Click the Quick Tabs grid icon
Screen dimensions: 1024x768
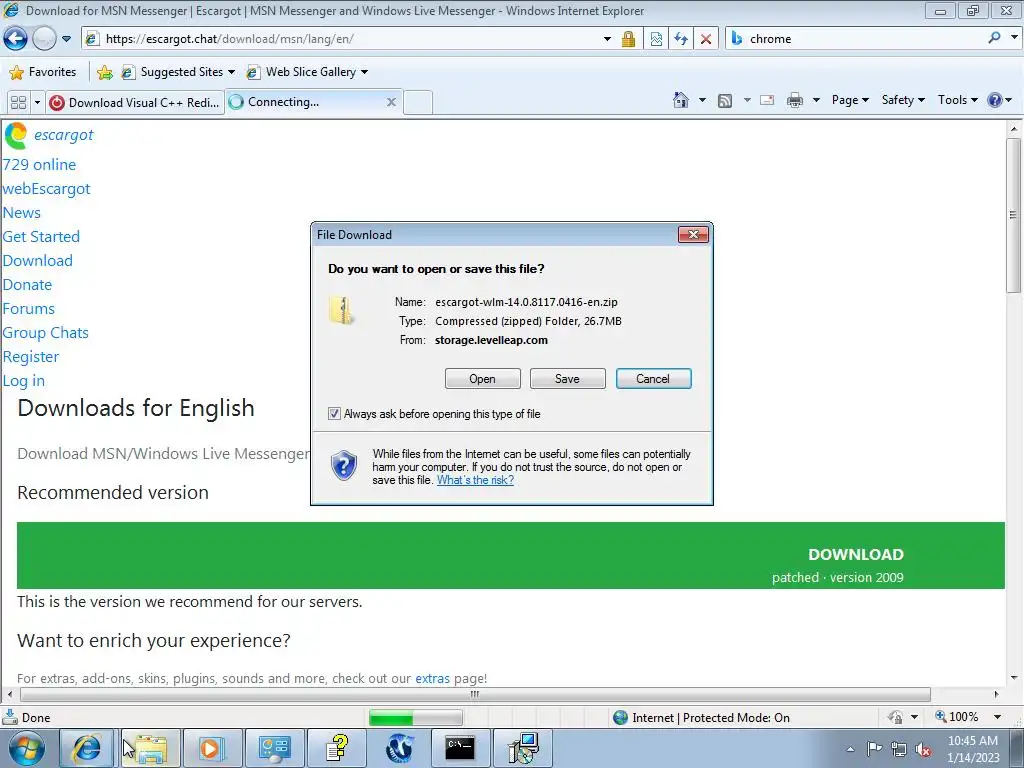tap(18, 103)
